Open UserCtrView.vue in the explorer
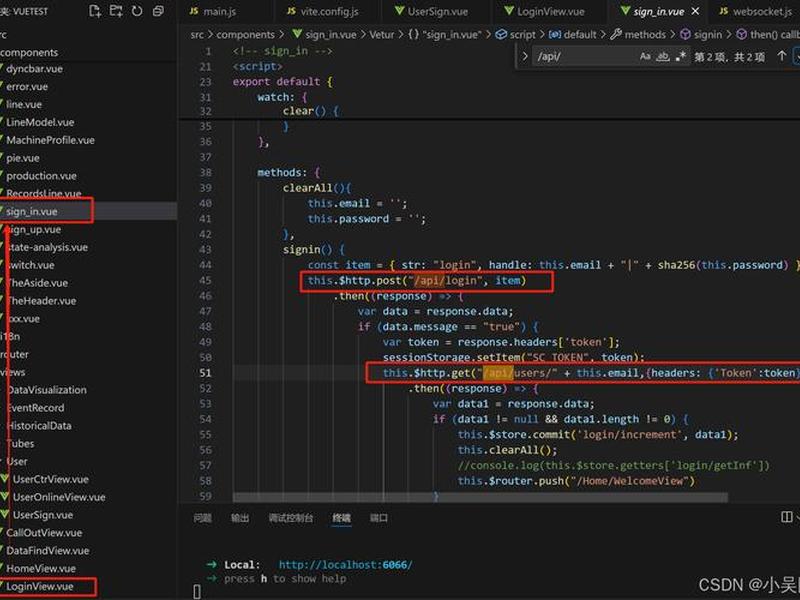This screenshot has height=600, width=800. point(50,480)
